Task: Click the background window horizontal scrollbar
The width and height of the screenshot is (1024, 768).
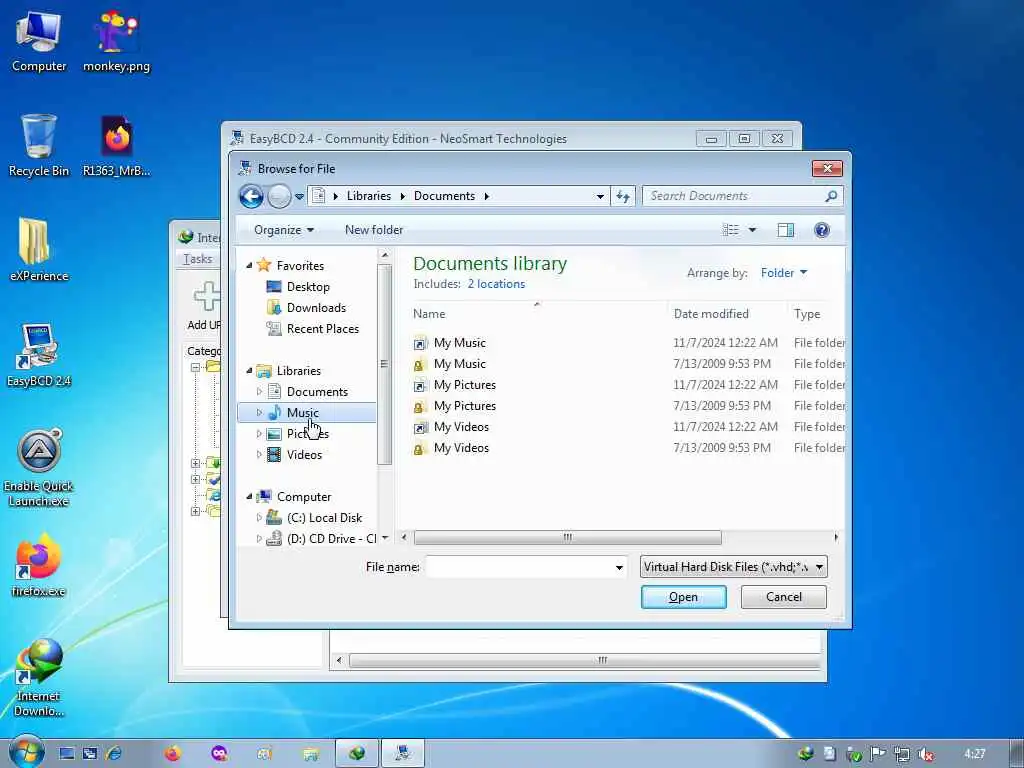Action: tap(584, 660)
